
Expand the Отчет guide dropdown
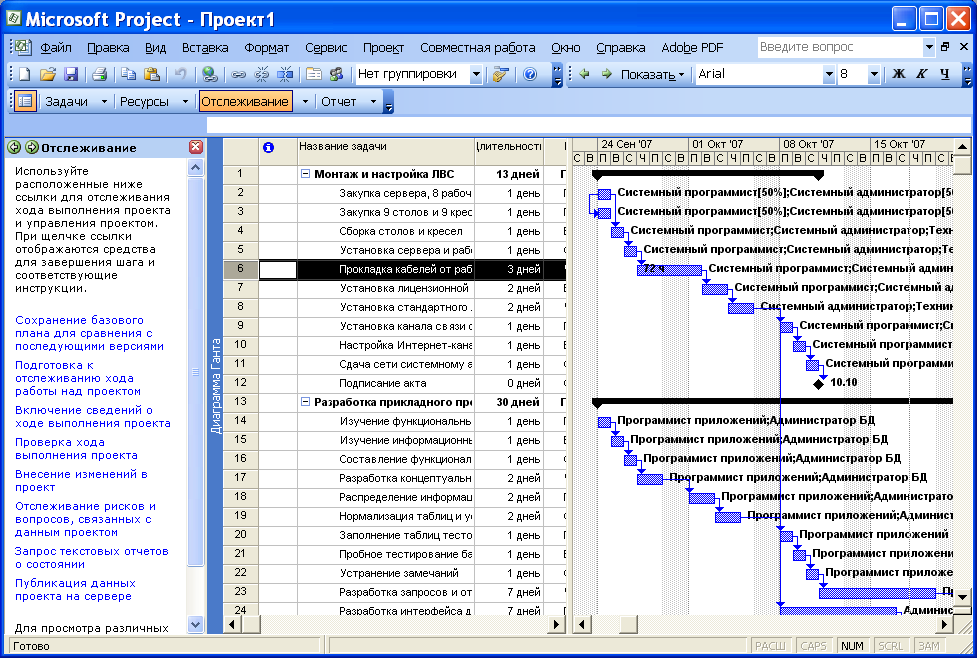click(373, 102)
